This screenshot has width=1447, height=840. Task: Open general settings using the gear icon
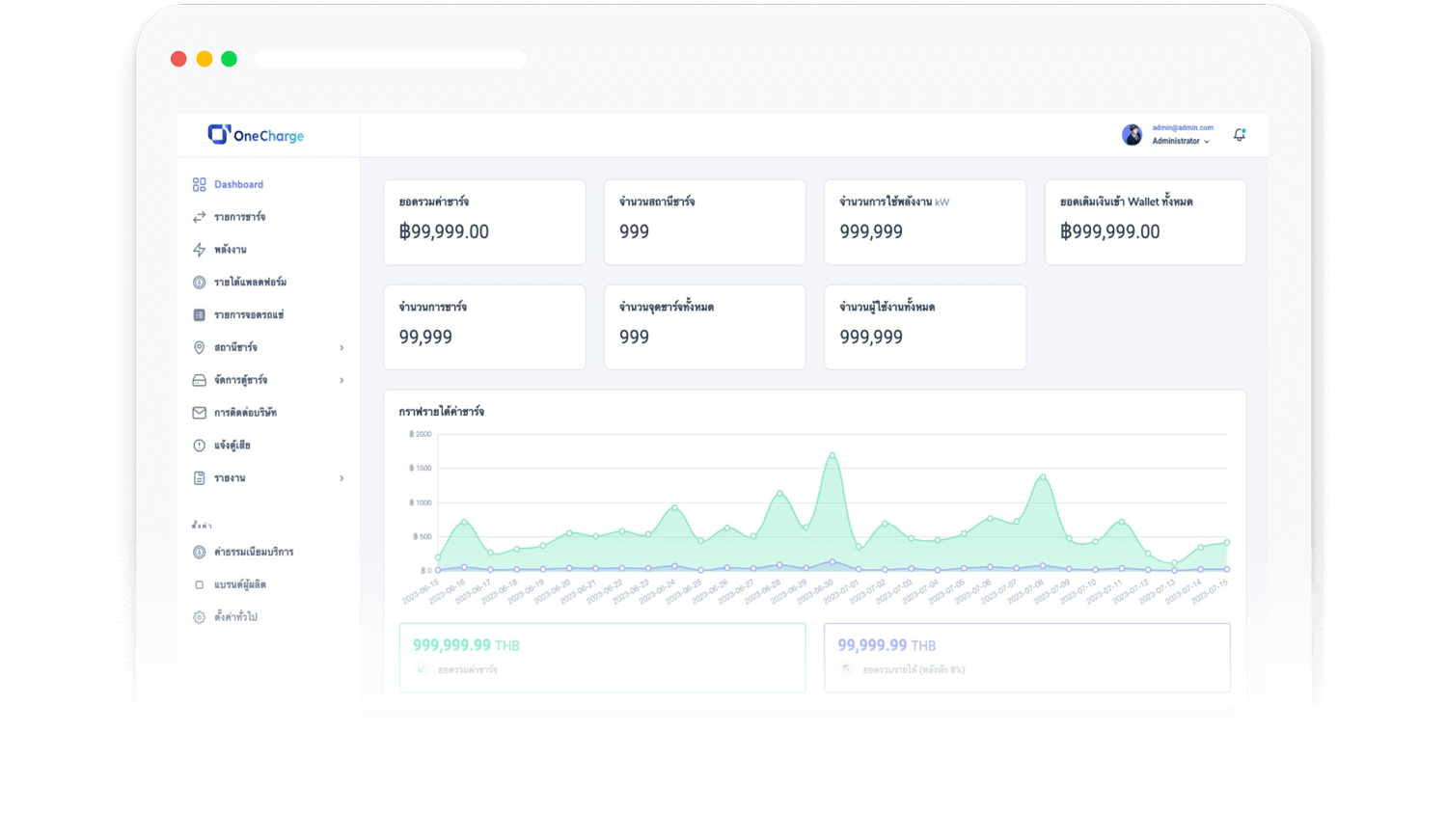pos(200,616)
